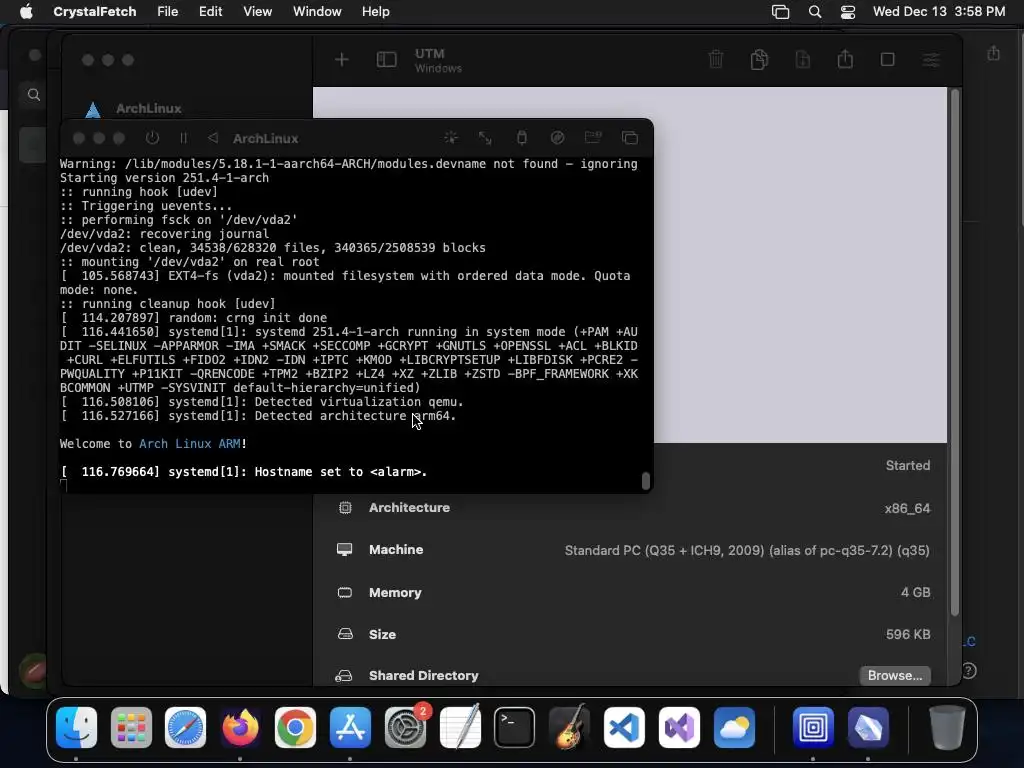Screen dimensions: 1024x768
Task: Click the windows icon in ArchLinux toolbar
Action: click(x=630, y=138)
